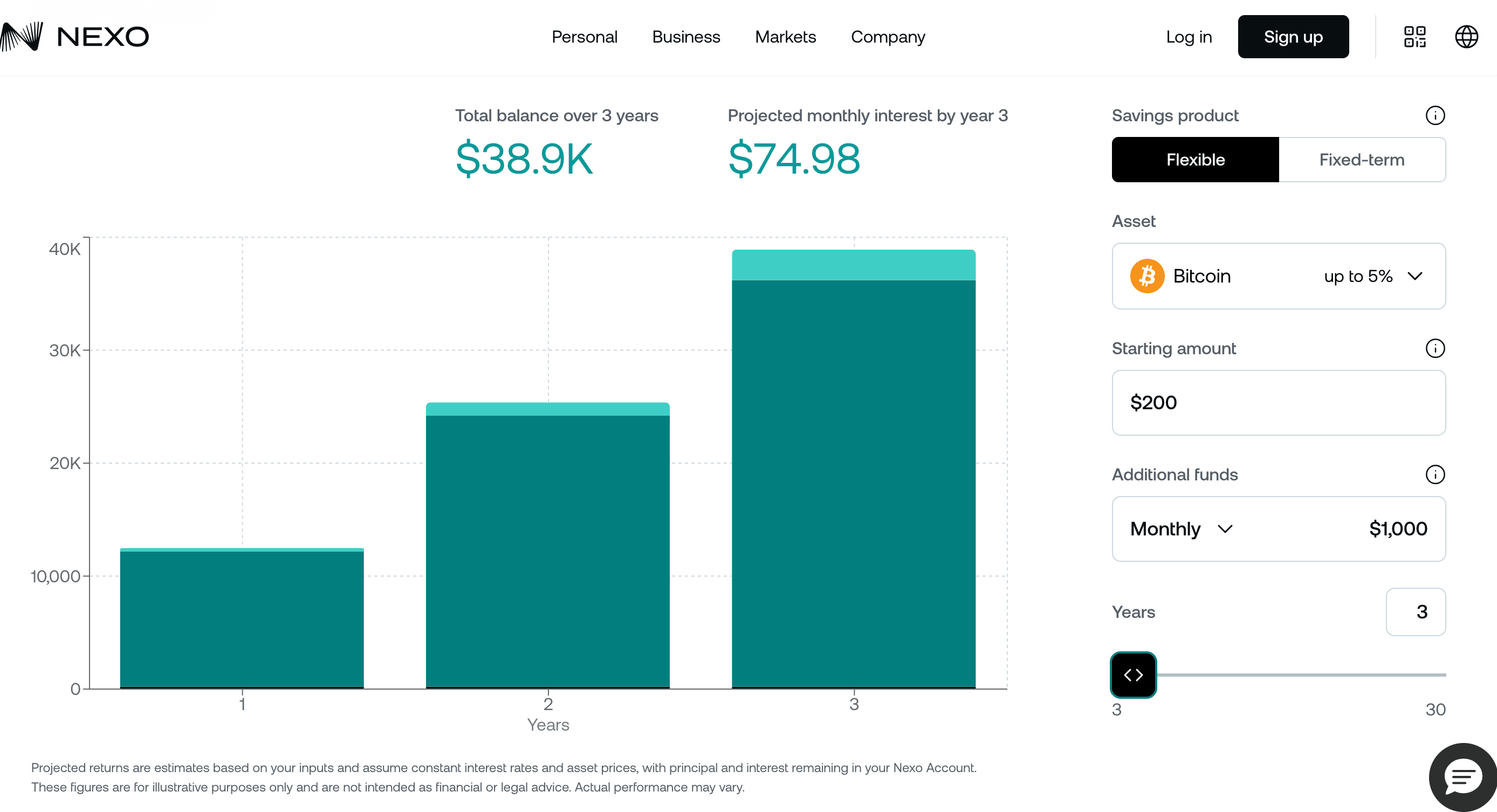Screen dimensions: 1497x812
Task: Click the asset chevron next to up to 5%
Action: tap(1414, 276)
